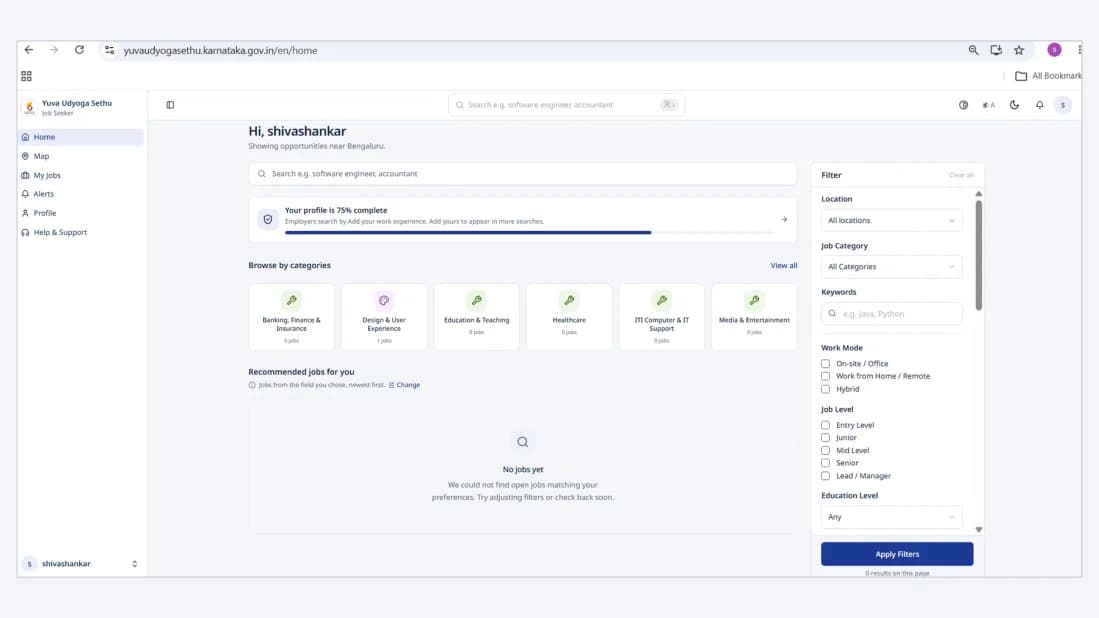
Task: Open notifications bell in top header
Action: click(1039, 105)
